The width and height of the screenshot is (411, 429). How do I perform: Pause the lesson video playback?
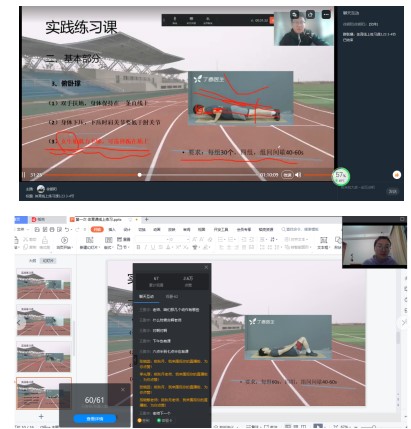24,175
